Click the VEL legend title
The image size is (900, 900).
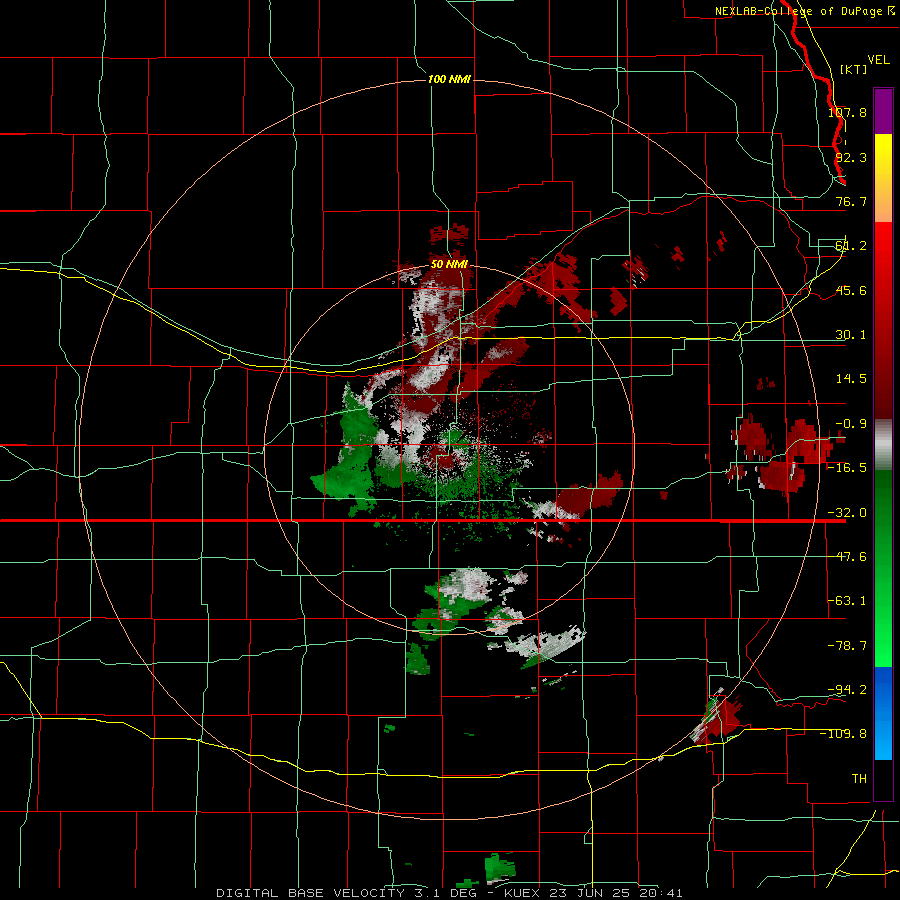[878, 60]
